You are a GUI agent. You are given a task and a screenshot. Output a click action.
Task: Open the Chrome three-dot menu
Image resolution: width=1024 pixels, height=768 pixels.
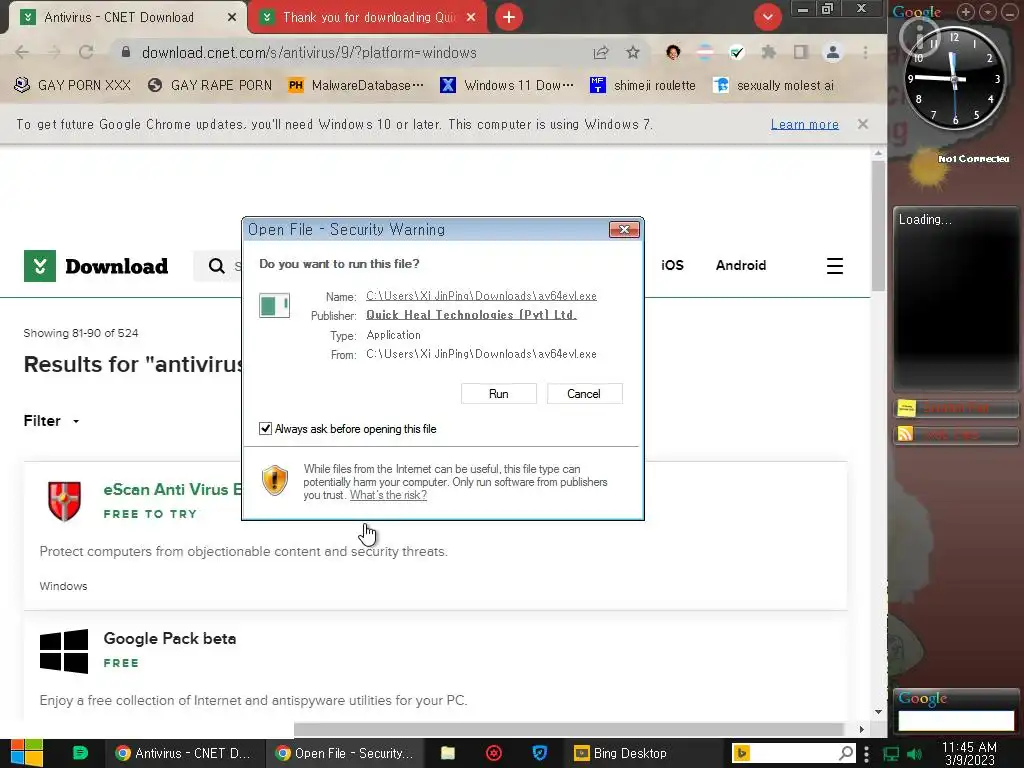click(865, 52)
